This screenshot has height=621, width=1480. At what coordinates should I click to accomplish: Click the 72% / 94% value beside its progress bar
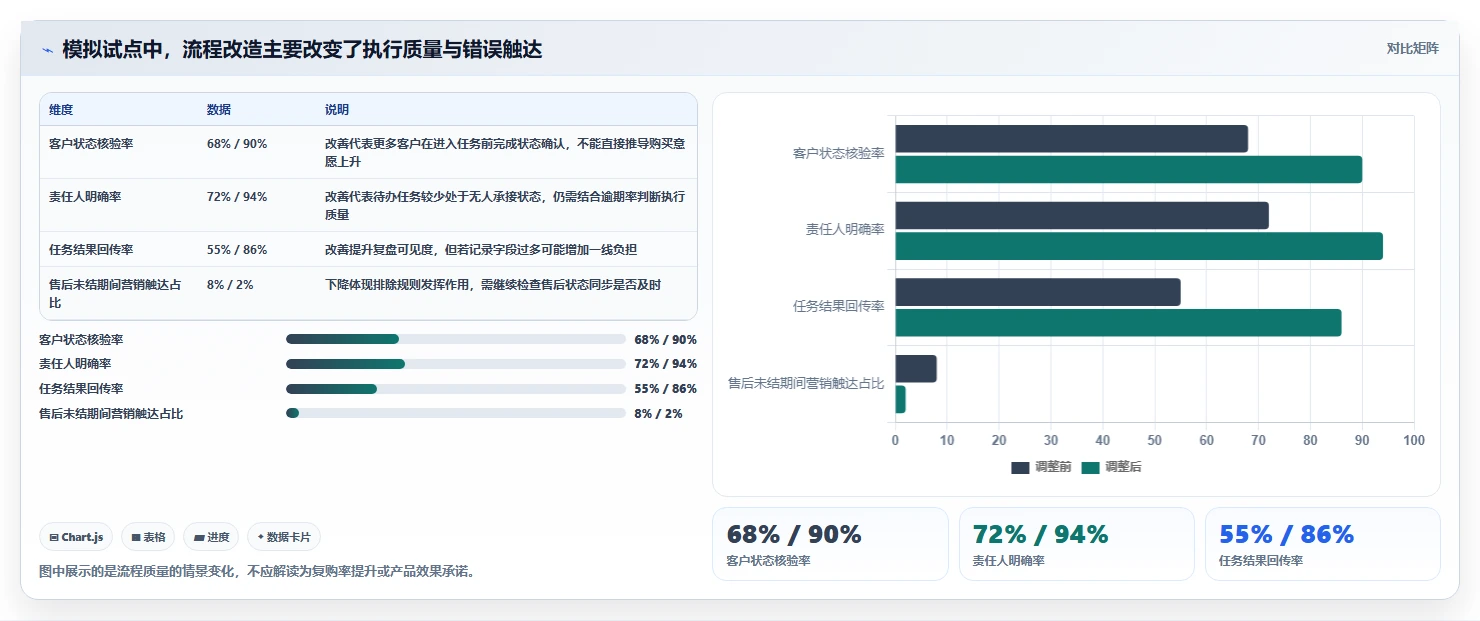point(665,364)
